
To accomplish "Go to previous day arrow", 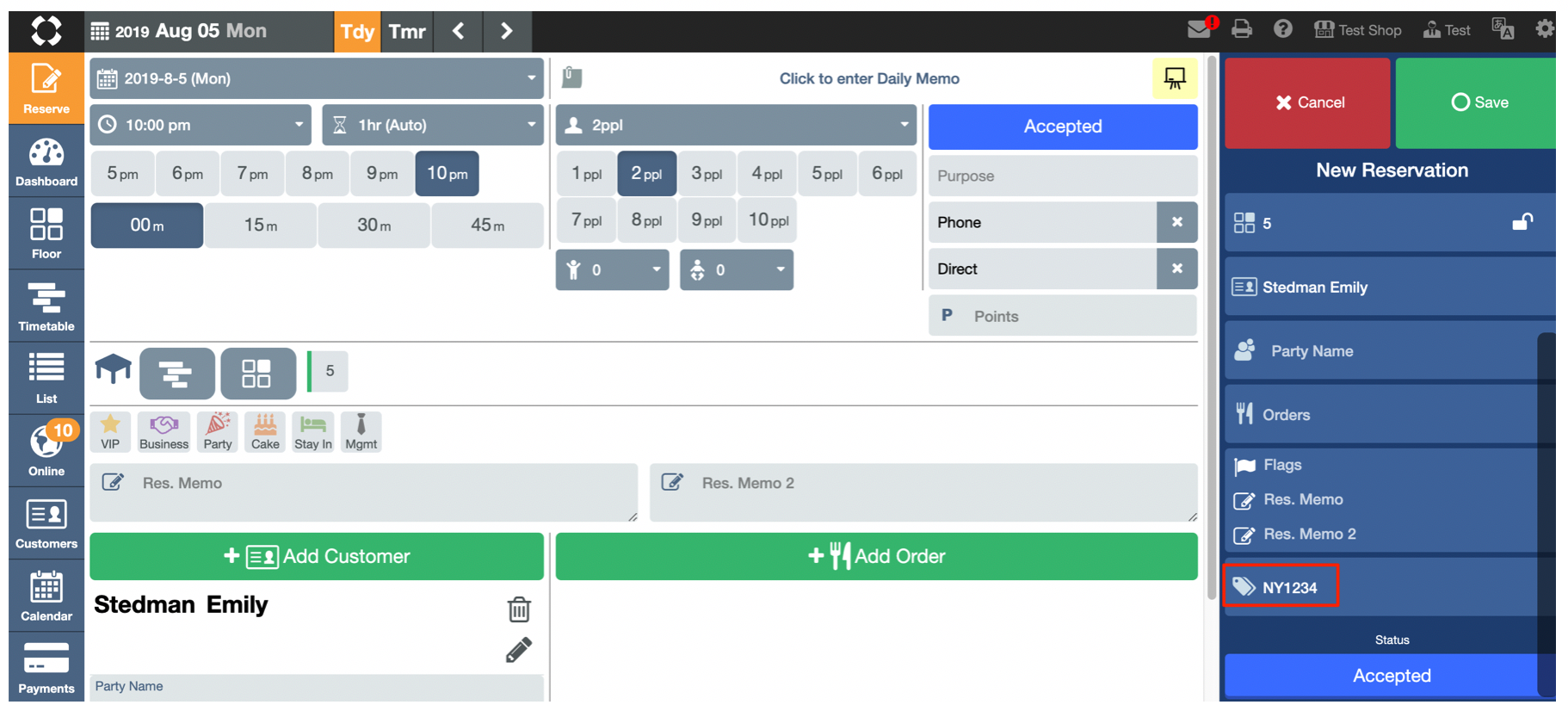I will [459, 32].
